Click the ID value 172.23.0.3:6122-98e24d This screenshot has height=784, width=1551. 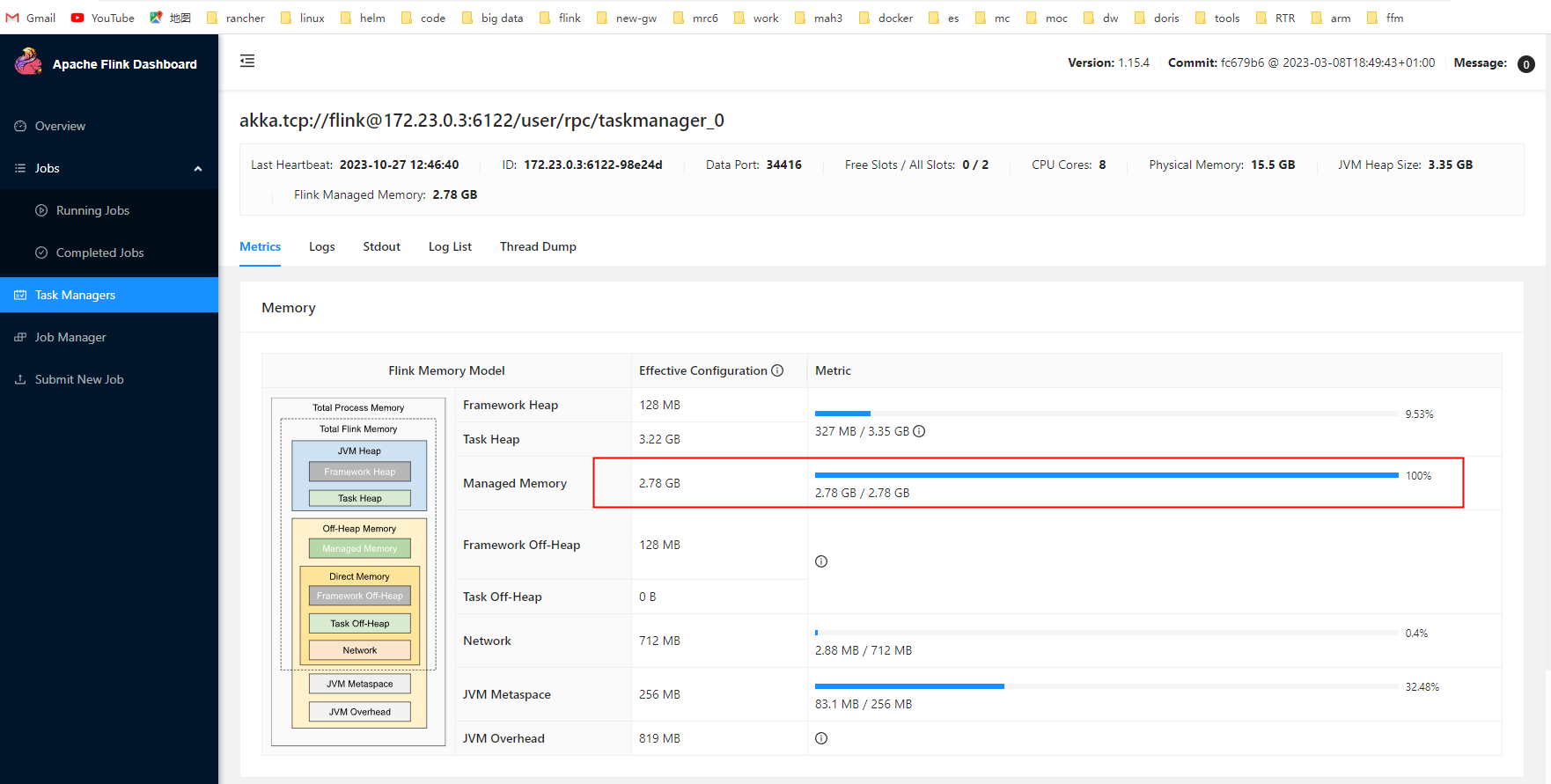point(593,165)
